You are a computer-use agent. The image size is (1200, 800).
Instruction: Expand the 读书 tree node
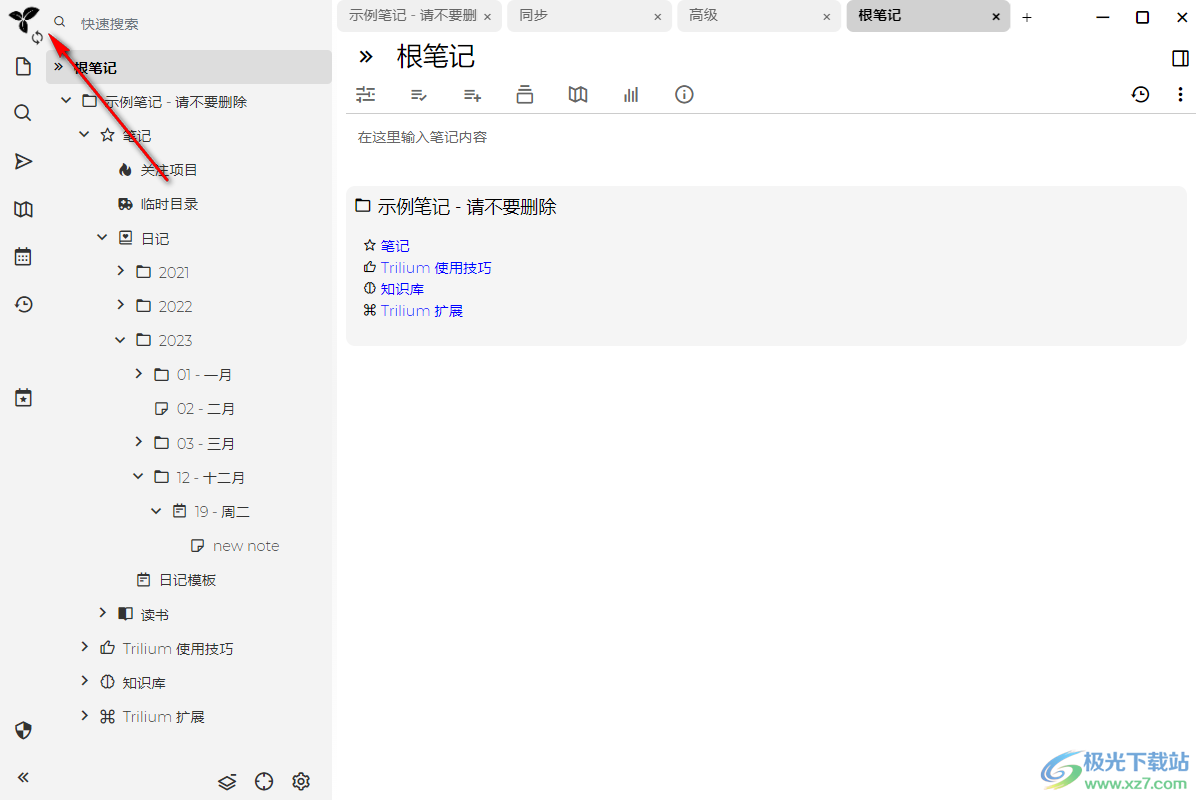pyautogui.click(x=102, y=614)
